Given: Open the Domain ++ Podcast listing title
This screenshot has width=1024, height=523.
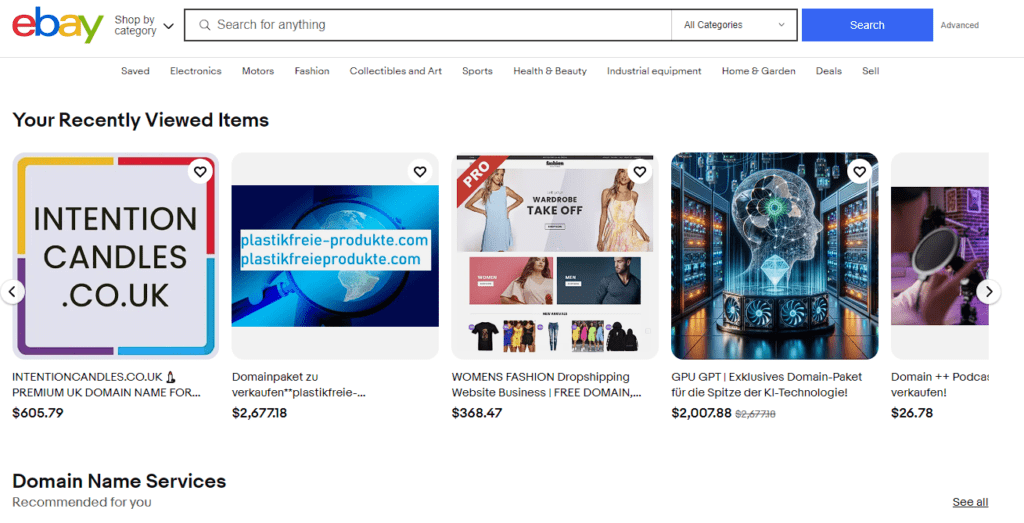Looking at the screenshot, I should 940,385.
